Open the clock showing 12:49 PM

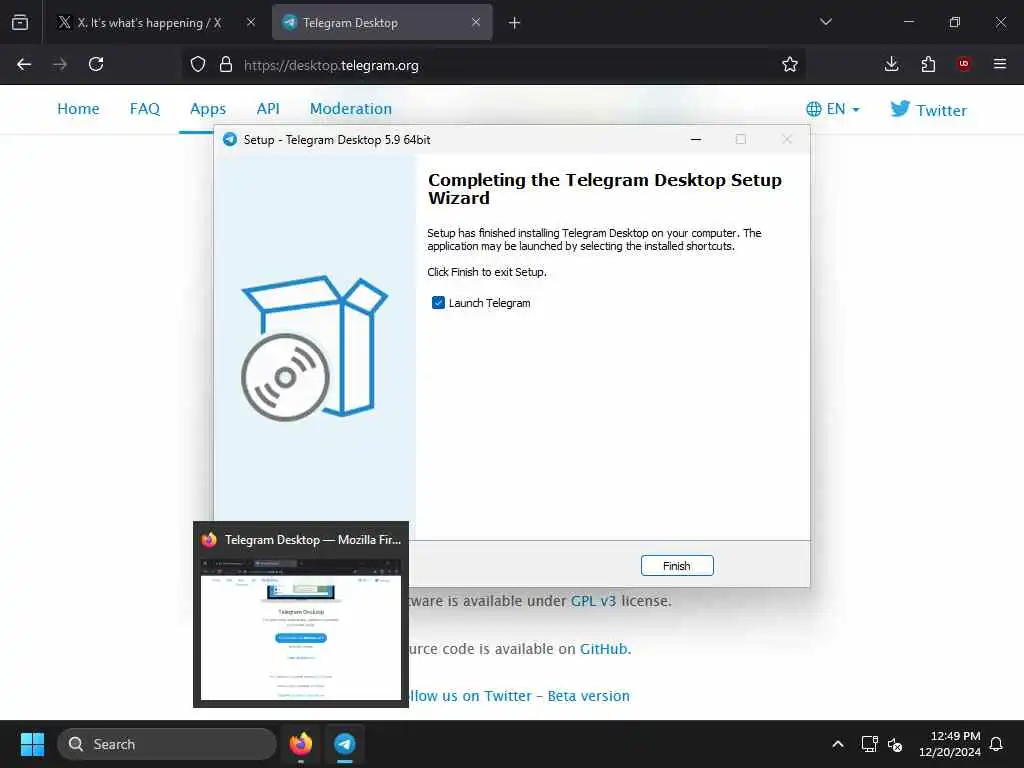point(950,744)
